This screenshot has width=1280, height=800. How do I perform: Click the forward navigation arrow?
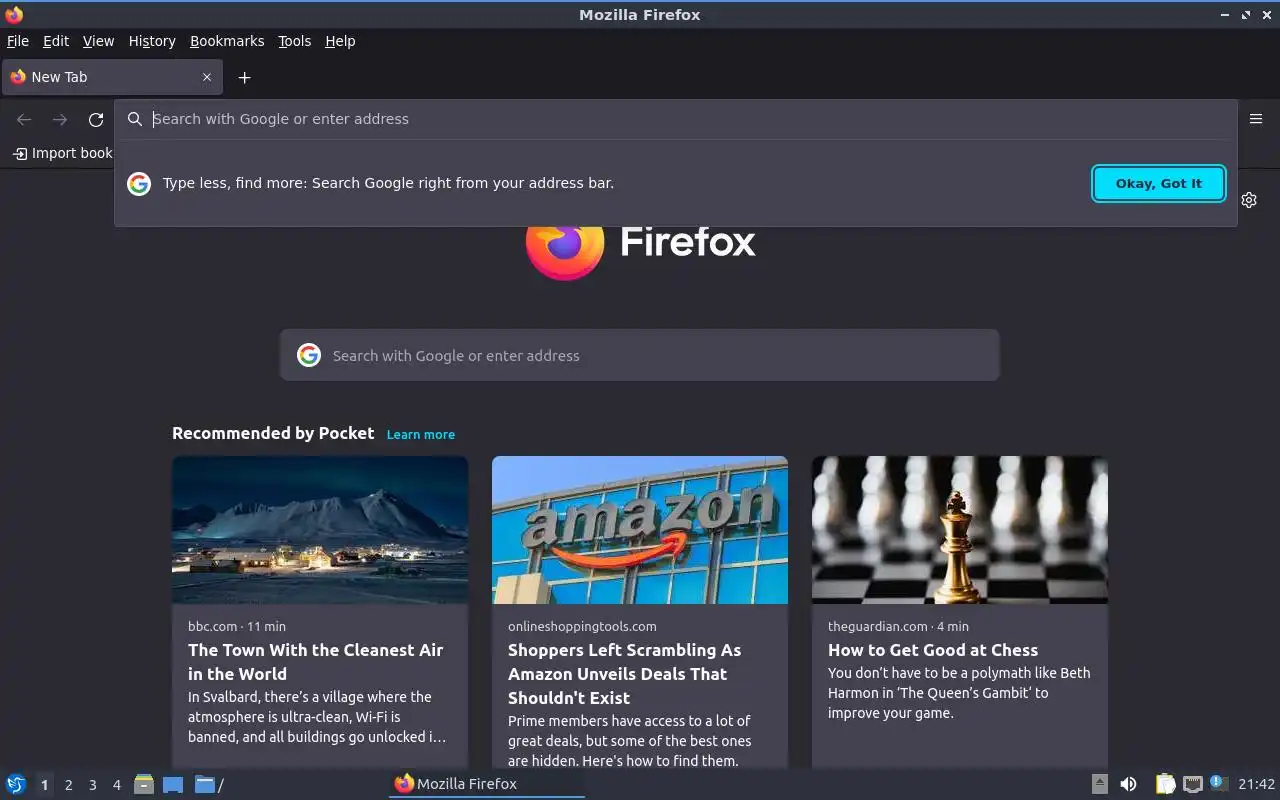click(x=60, y=119)
